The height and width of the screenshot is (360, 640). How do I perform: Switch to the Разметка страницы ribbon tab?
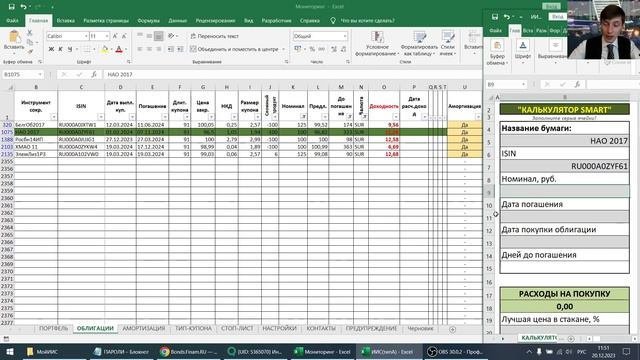pos(106,20)
